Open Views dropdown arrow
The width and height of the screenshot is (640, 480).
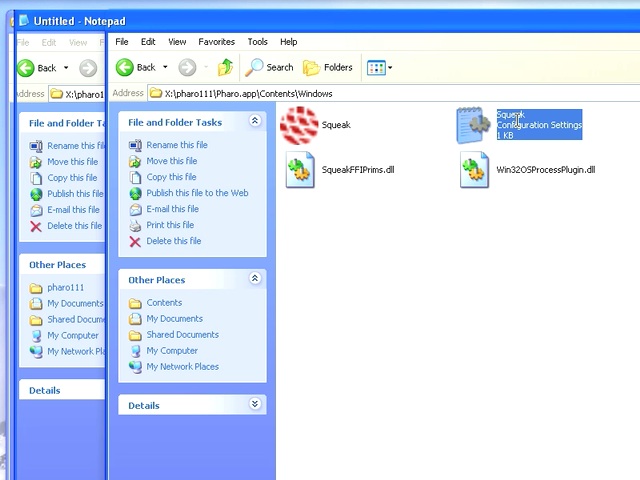pos(390,68)
